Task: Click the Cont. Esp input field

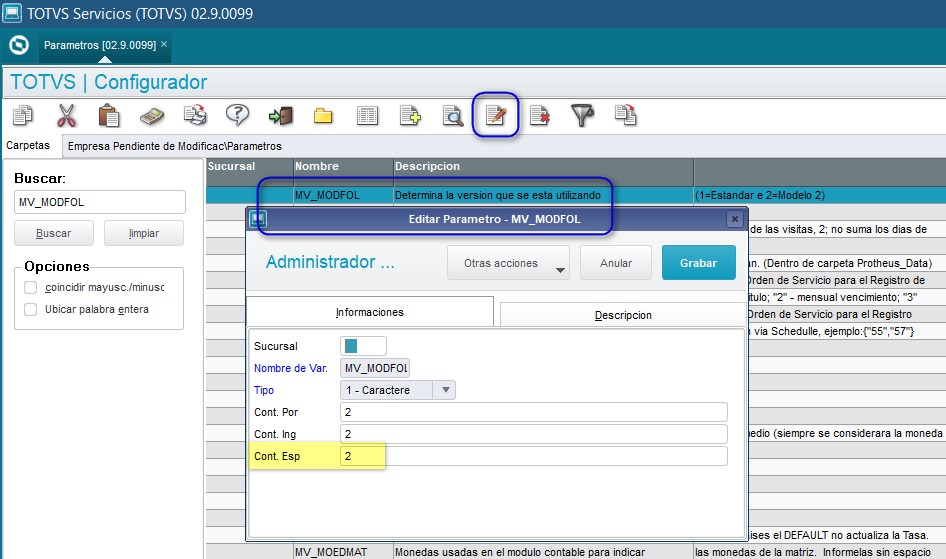Action: pos(534,456)
